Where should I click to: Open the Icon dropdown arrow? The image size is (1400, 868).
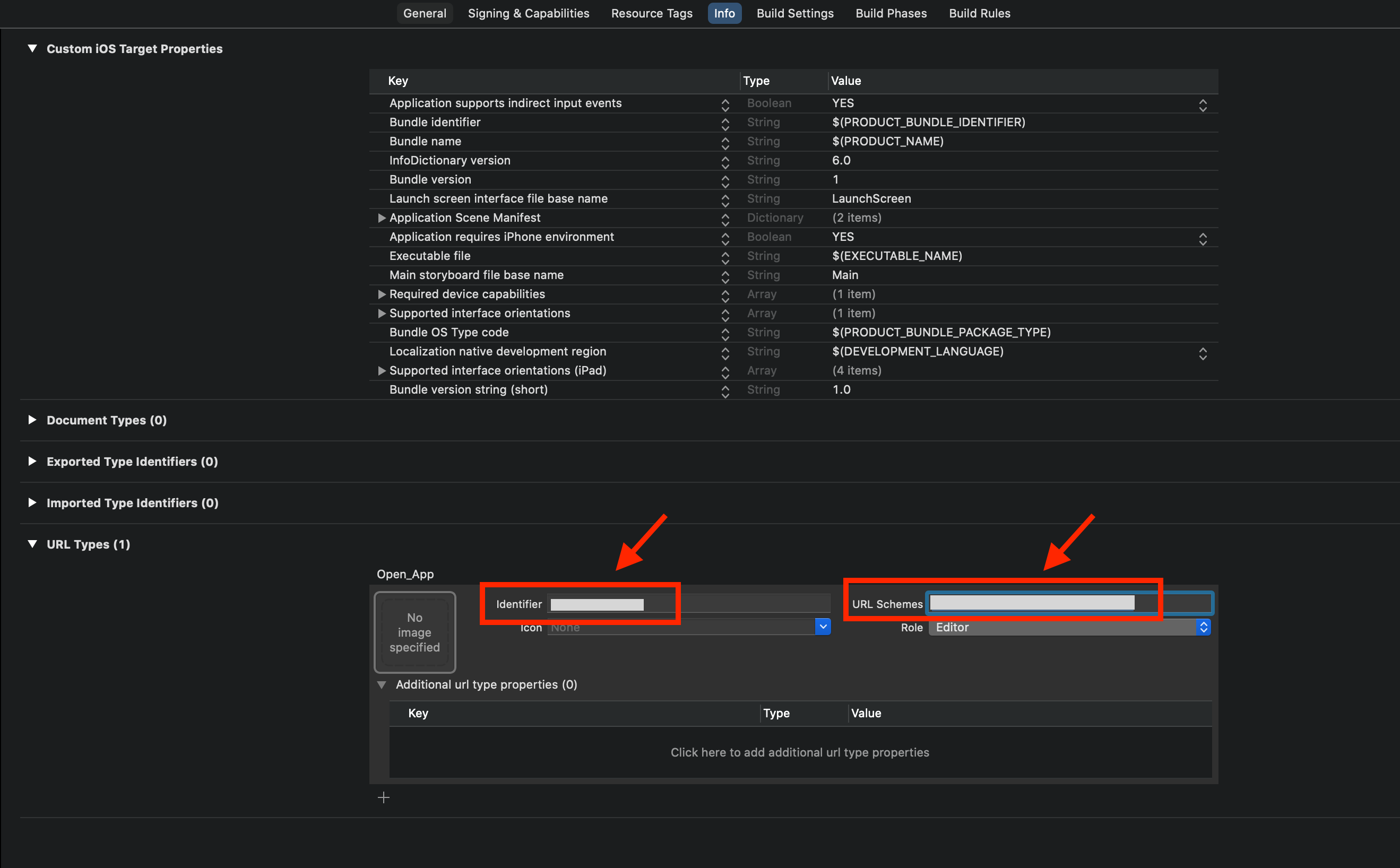coord(823,627)
